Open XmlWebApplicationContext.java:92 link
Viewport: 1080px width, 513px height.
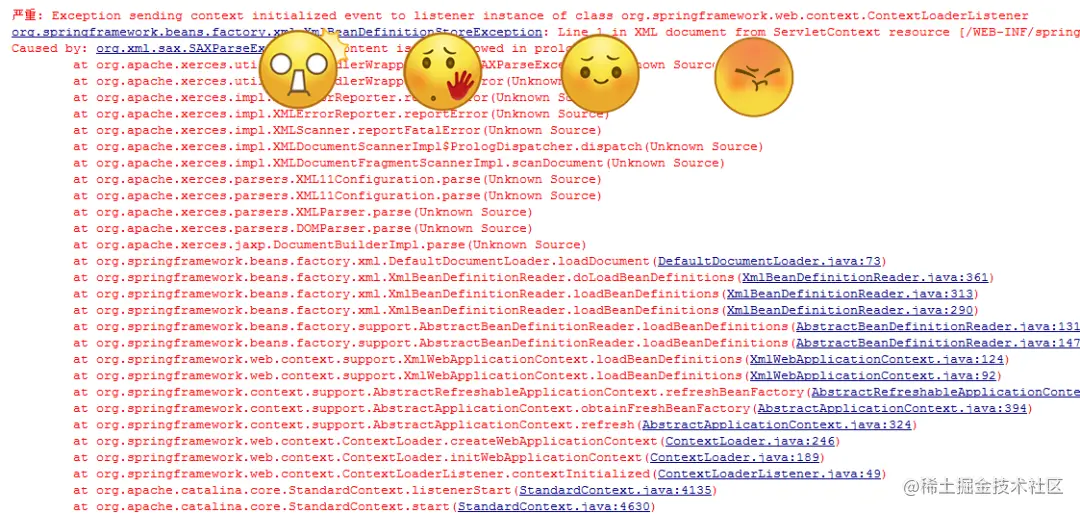pyautogui.click(x=873, y=376)
